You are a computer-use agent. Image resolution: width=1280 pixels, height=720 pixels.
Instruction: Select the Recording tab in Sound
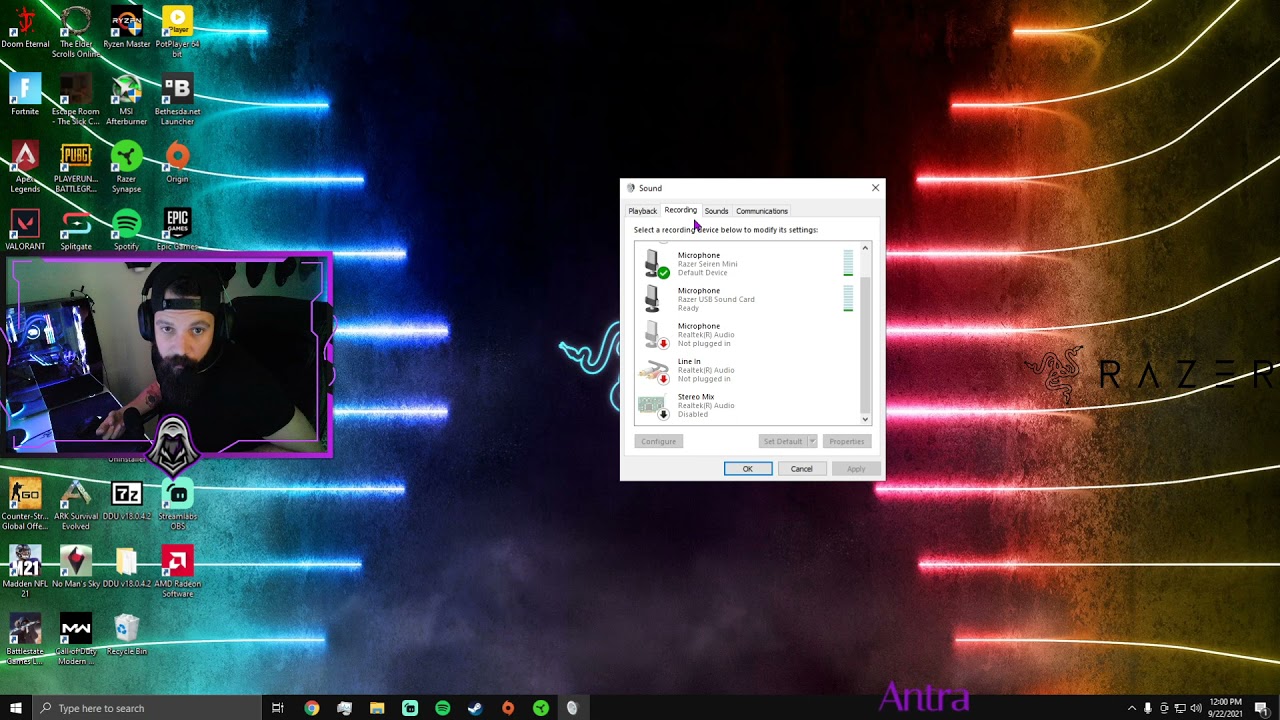[x=680, y=210]
